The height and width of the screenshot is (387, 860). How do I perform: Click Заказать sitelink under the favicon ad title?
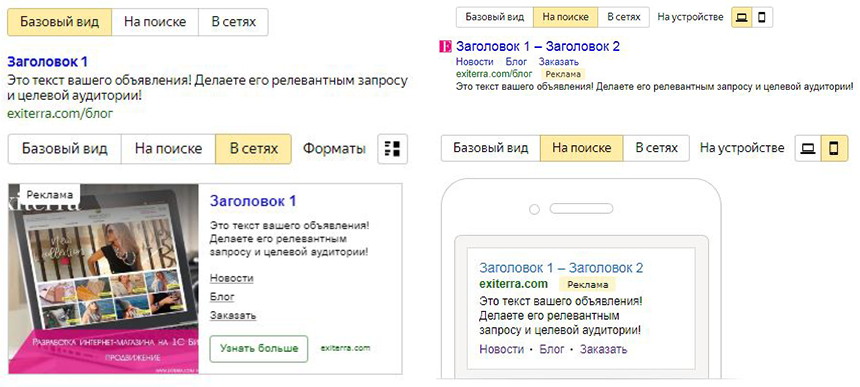(x=558, y=62)
